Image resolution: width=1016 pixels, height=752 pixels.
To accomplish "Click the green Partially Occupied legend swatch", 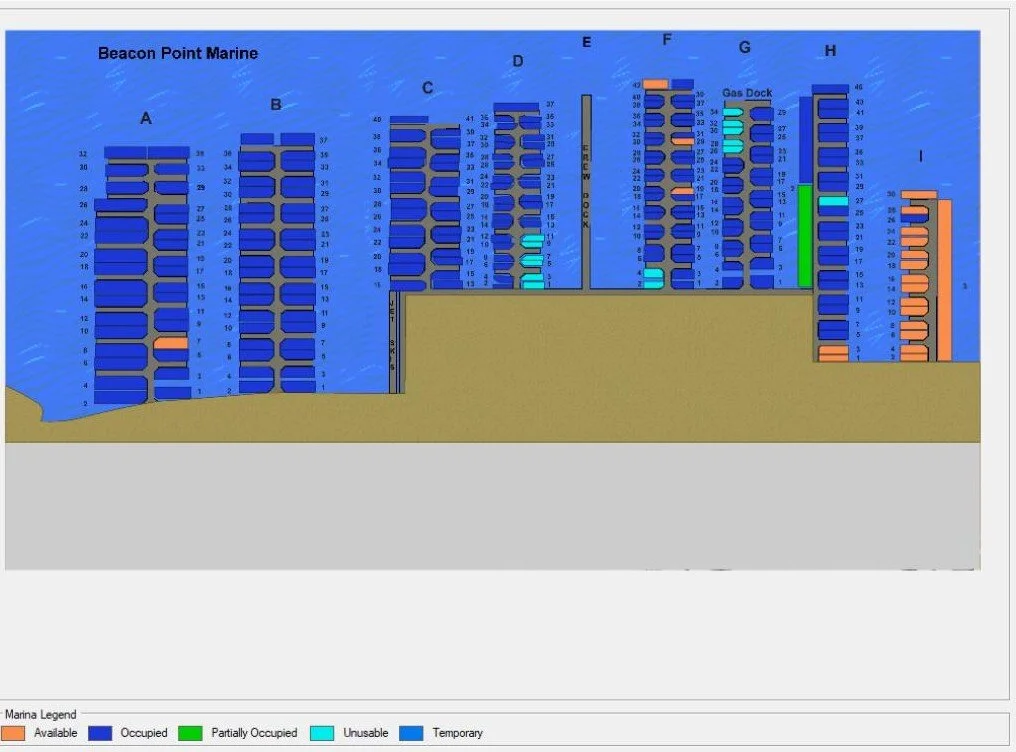I will point(190,733).
